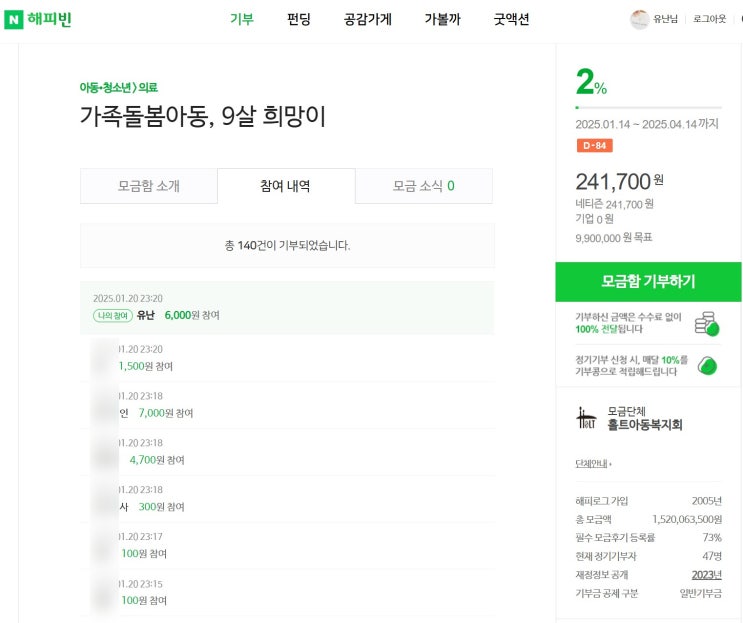Image resolution: width=743 pixels, height=623 pixels.
Task: Open the 2023년 financial disclosure link
Action: (706, 574)
